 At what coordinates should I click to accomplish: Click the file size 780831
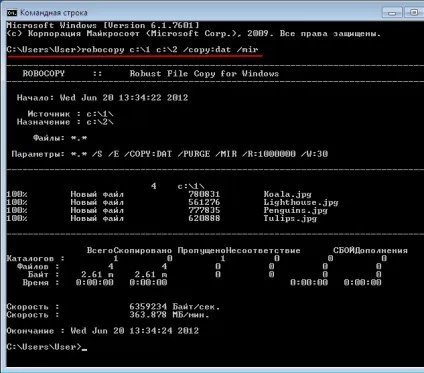[204, 194]
